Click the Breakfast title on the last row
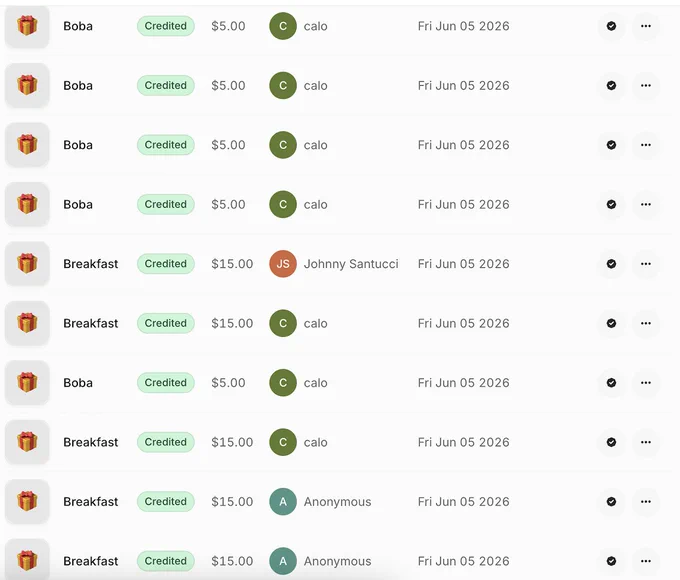Screen dimensions: 680x580 coord(91,561)
